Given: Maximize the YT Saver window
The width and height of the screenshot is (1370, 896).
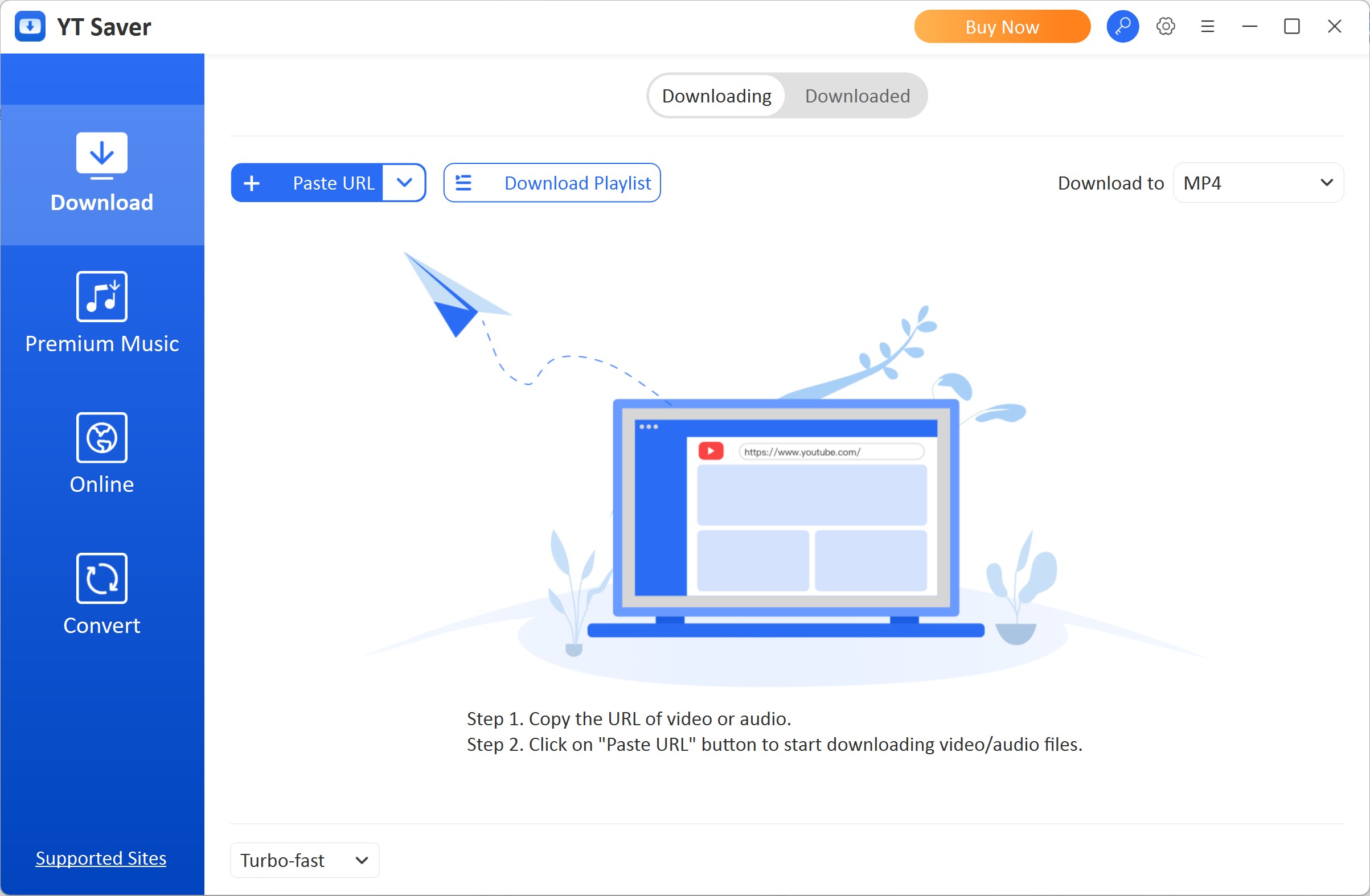Looking at the screenshot, I should pos(1292,27).
